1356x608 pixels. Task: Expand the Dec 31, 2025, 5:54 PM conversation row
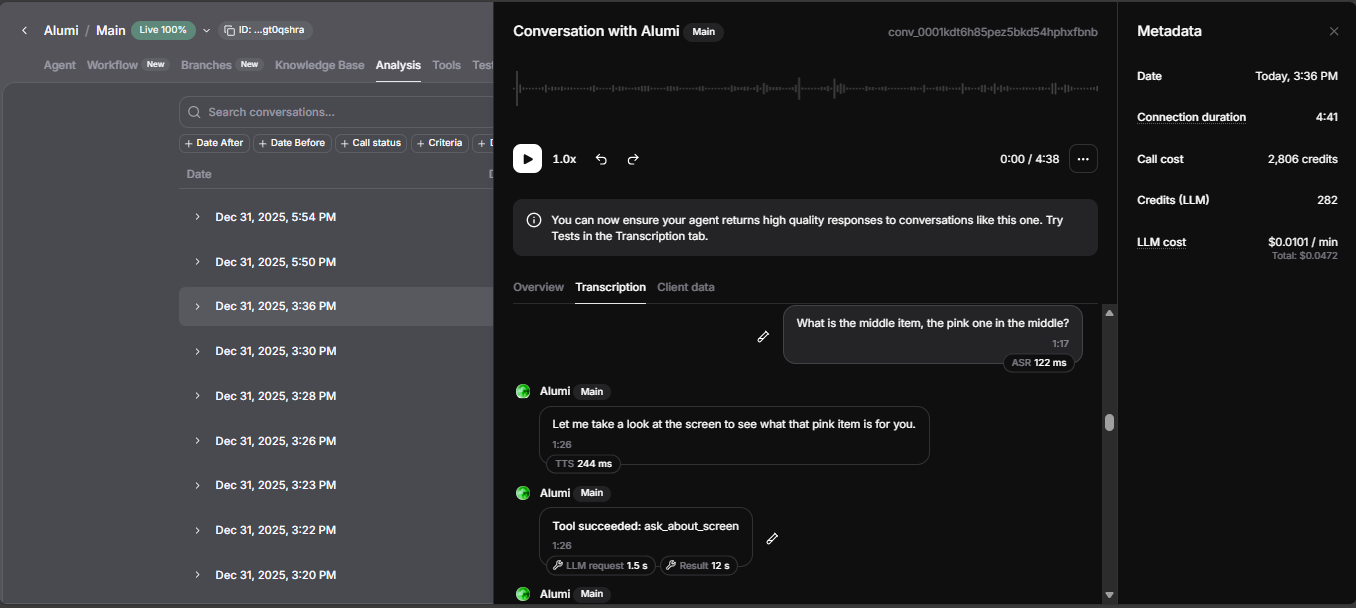[197, 217]
